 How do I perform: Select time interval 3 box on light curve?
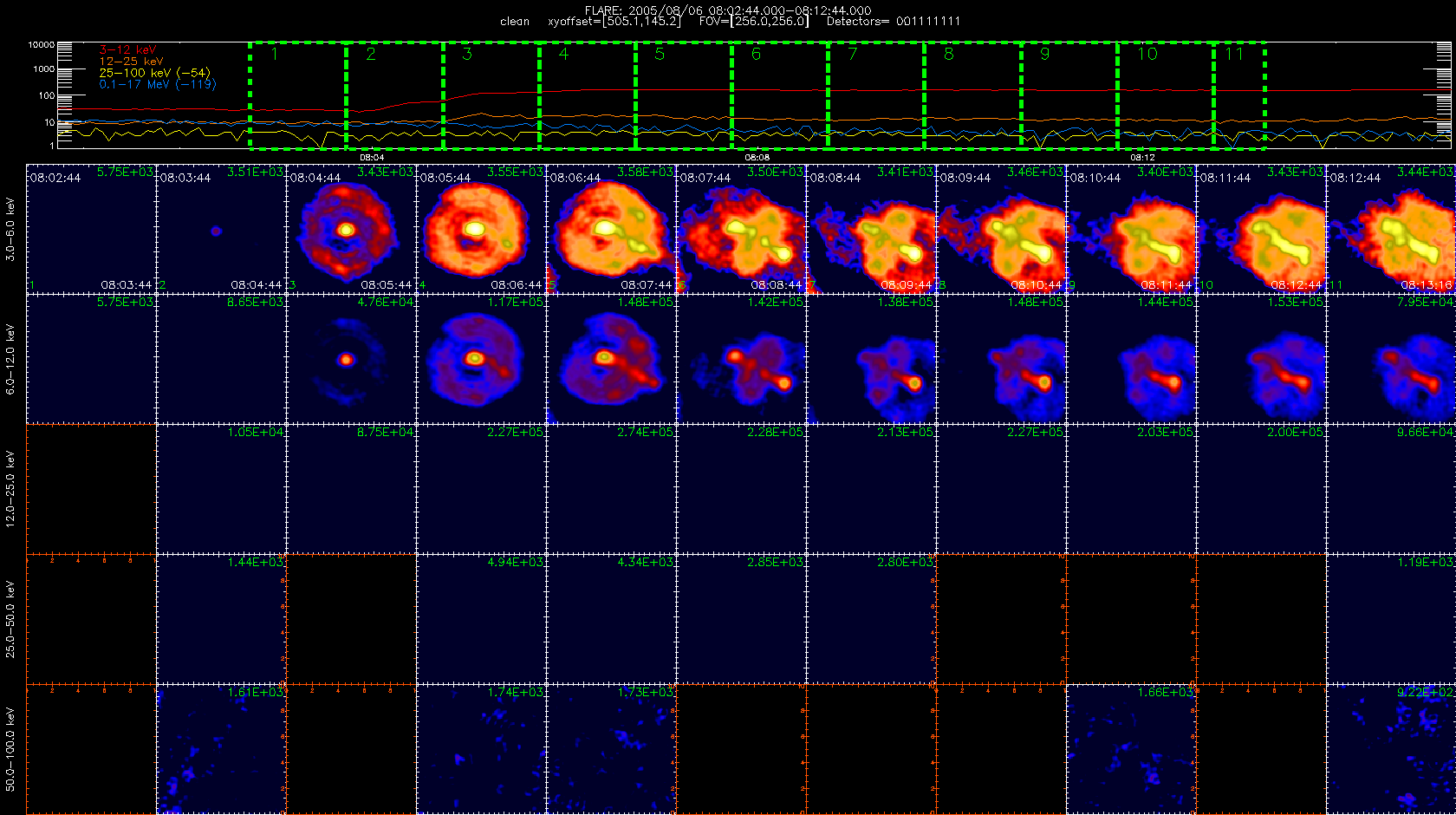(x=491, y=95)
